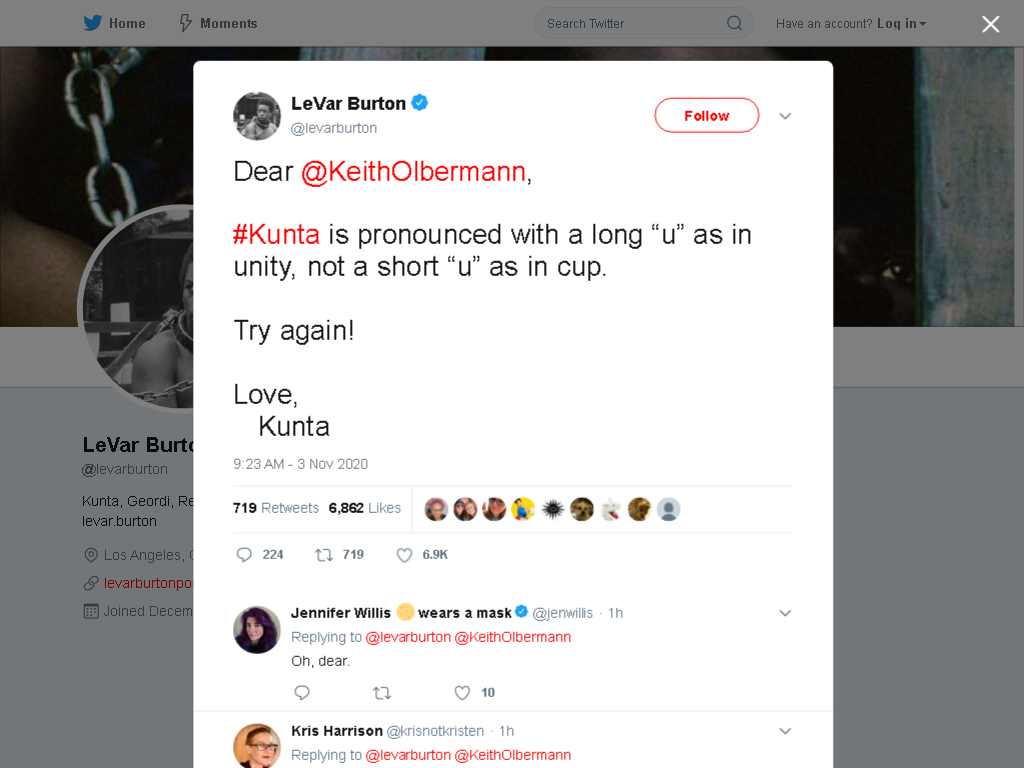View the 6,862 Likes list

pos(364,508)
